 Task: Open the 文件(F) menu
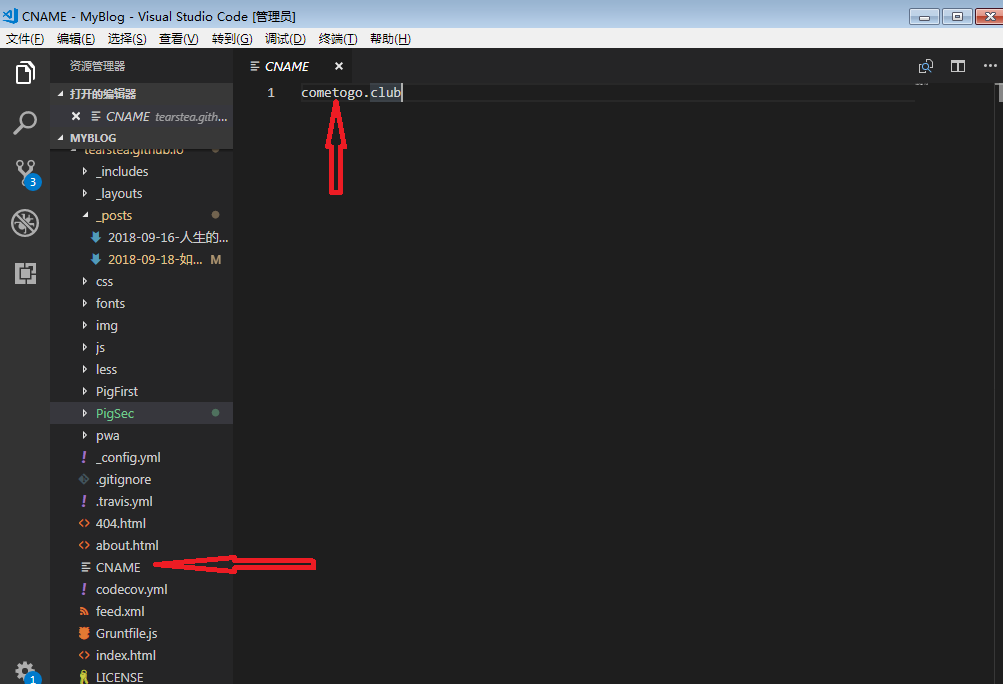(x=25, y=38)
